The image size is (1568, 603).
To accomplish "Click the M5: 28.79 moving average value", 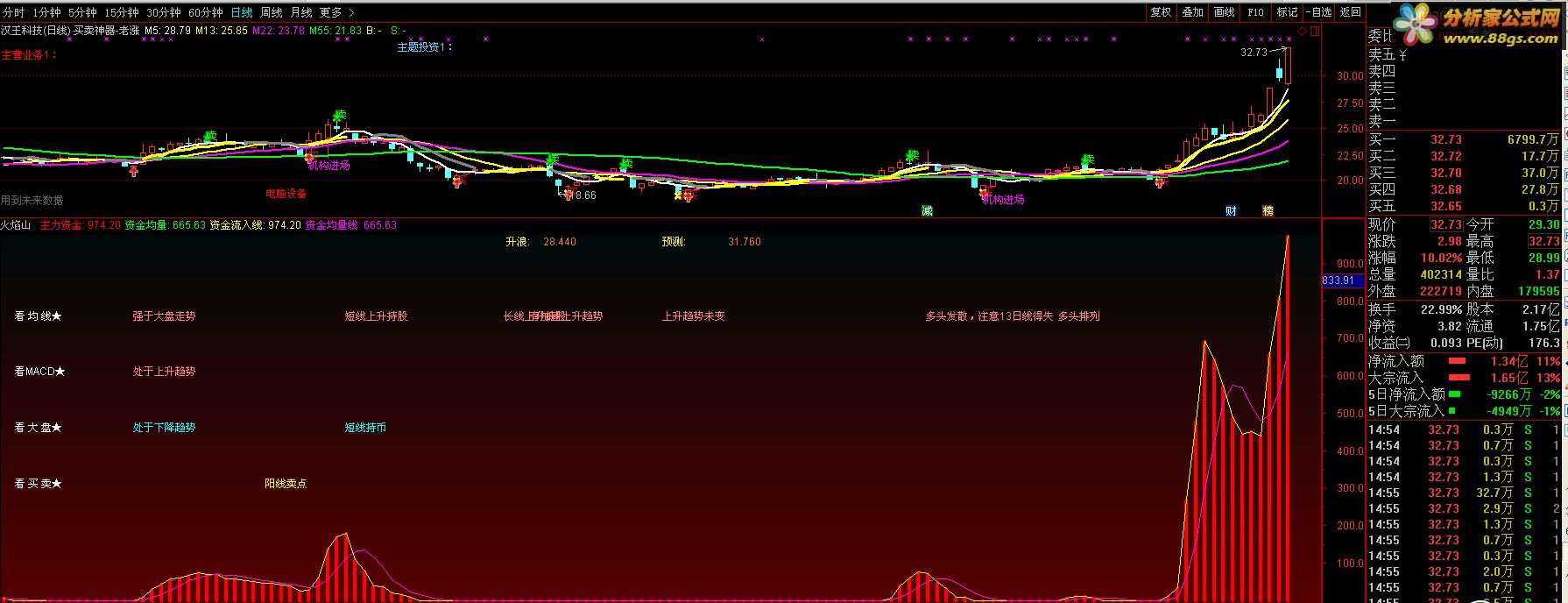I will (x=167, y=31).
